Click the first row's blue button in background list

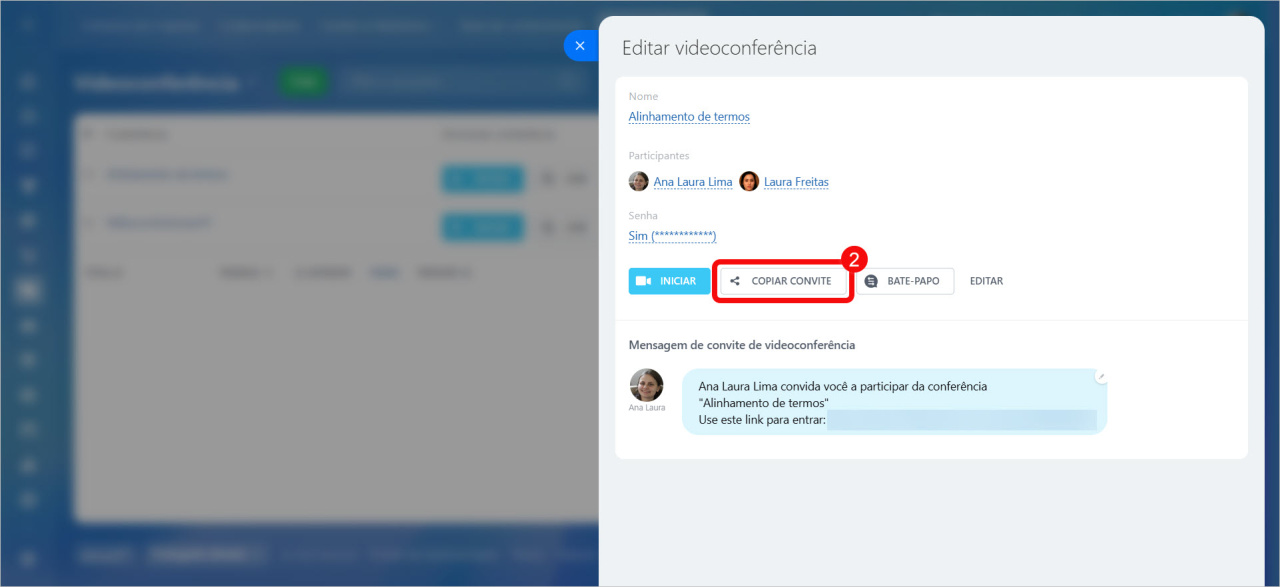pos(482,178)
